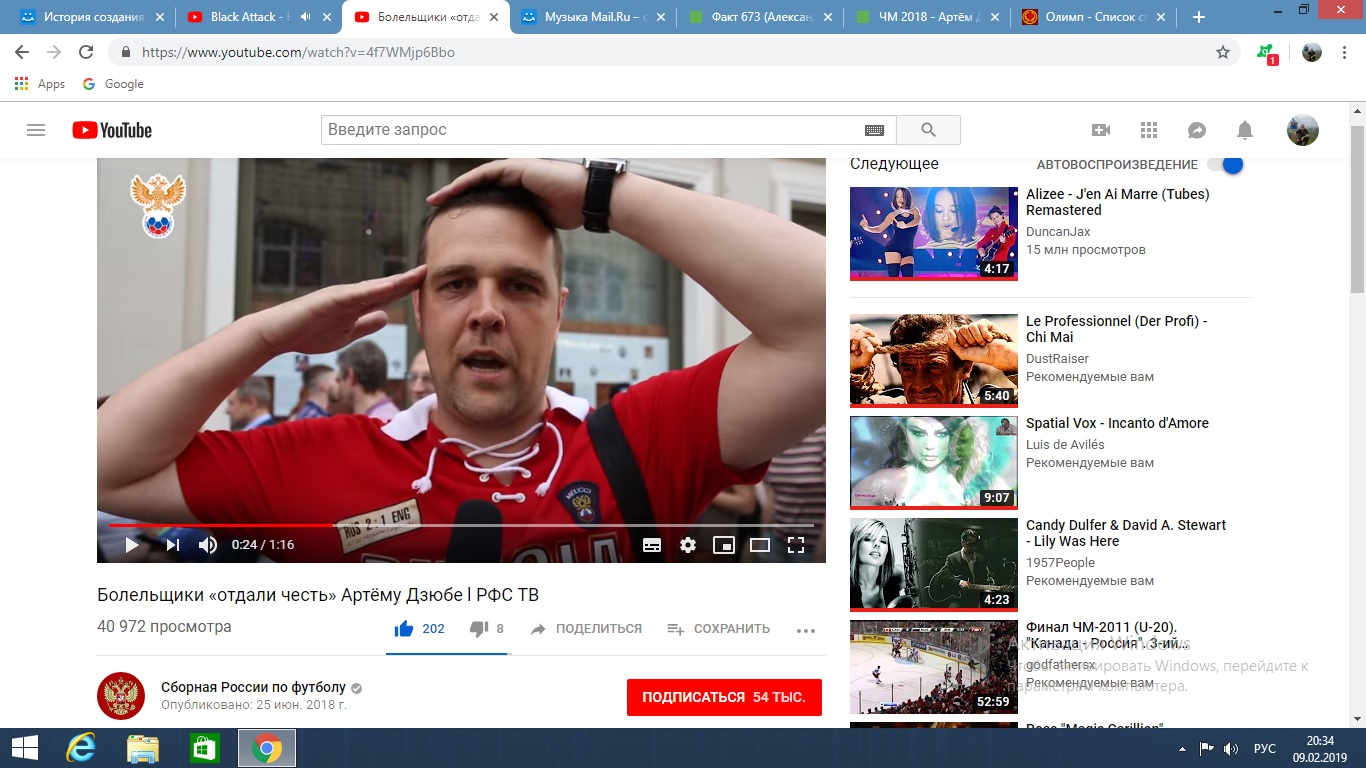Switch to Музыка Mail.Ru browser tab
Image resolution: width=1366 pixels, height=768 pixels.
[x=592, y=17]
